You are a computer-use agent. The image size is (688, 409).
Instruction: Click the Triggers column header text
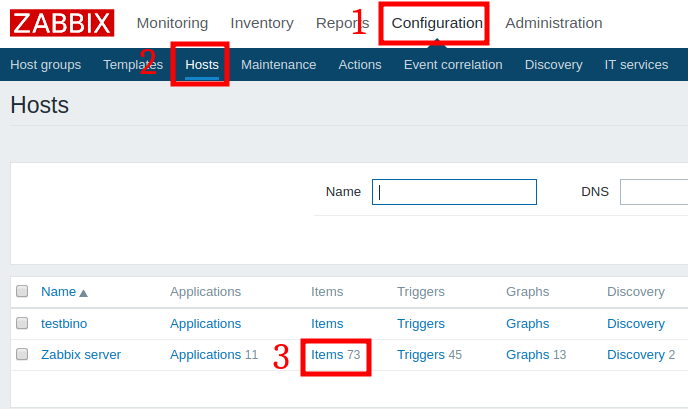pyautogui.click(x=421, y=292)
